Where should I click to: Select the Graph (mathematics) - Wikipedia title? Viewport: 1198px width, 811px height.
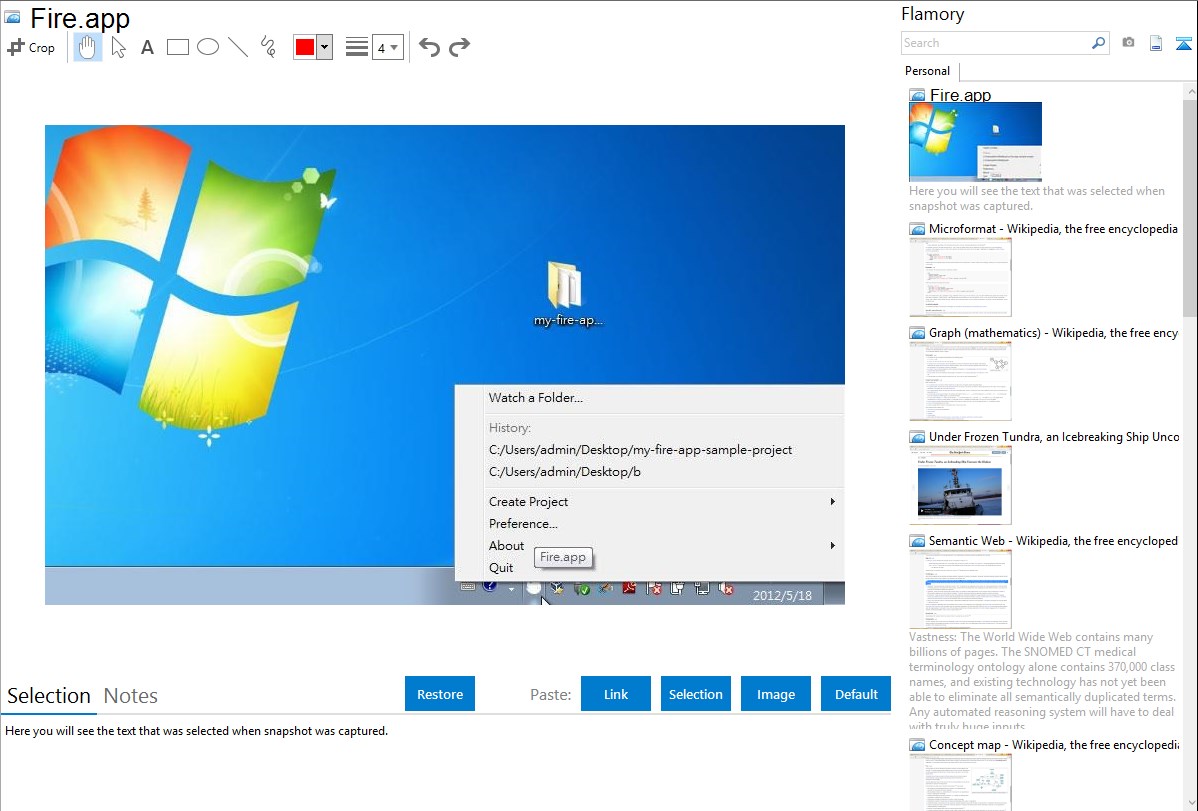point(1053,333)
